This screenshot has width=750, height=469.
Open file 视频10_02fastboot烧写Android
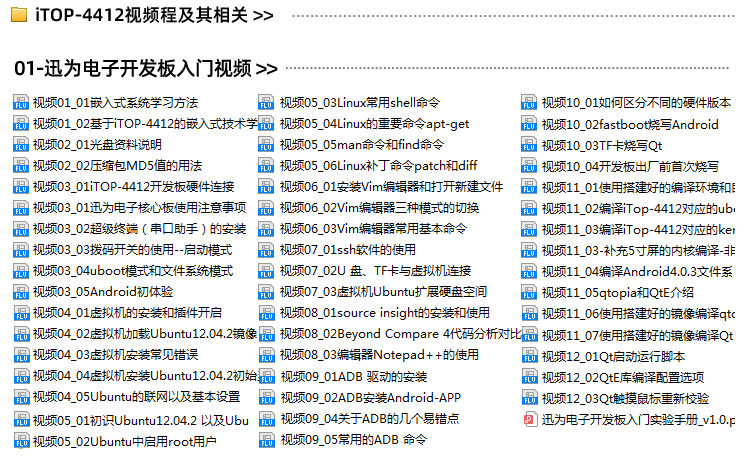(630, 124)
